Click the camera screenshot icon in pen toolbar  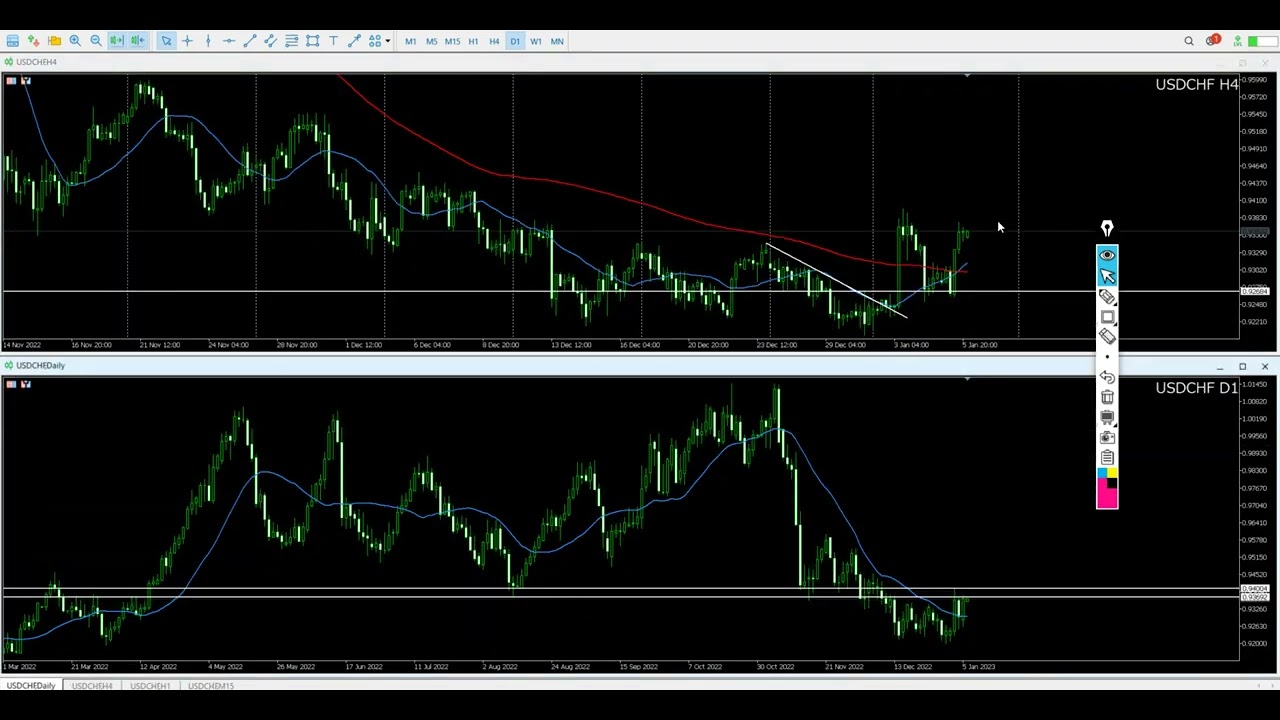1107,437
